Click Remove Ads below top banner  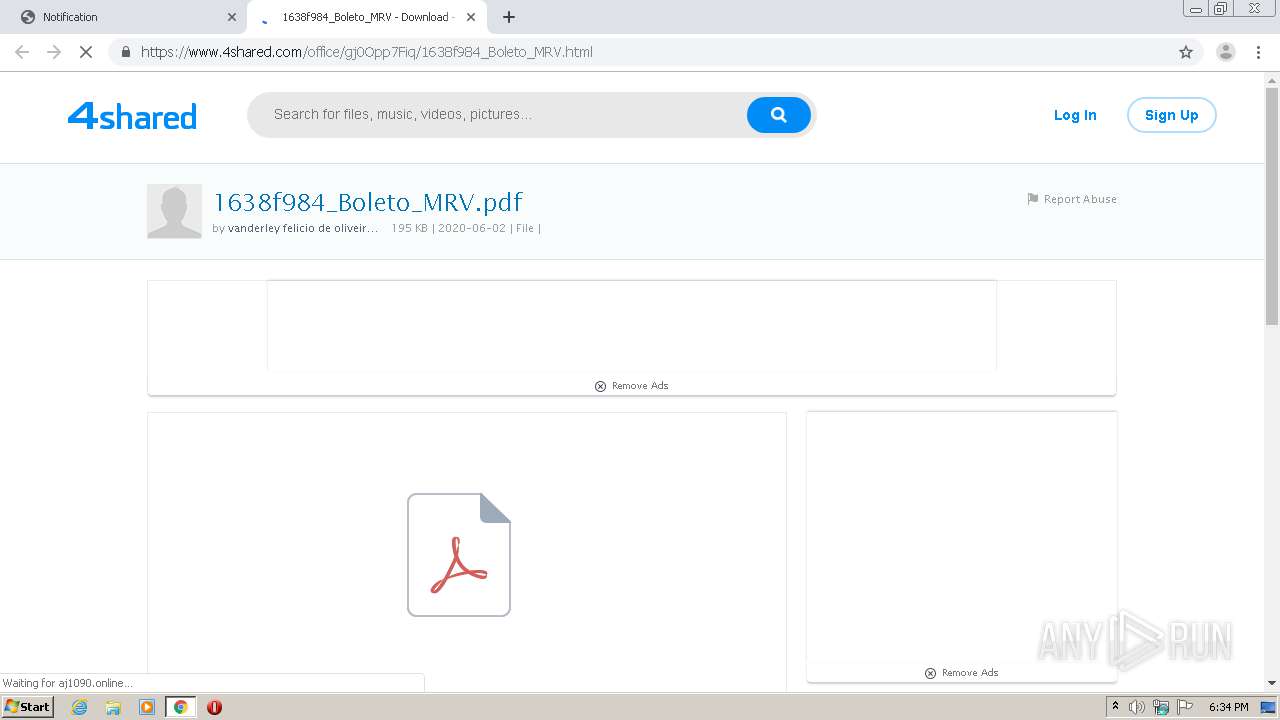coord(631,386)
